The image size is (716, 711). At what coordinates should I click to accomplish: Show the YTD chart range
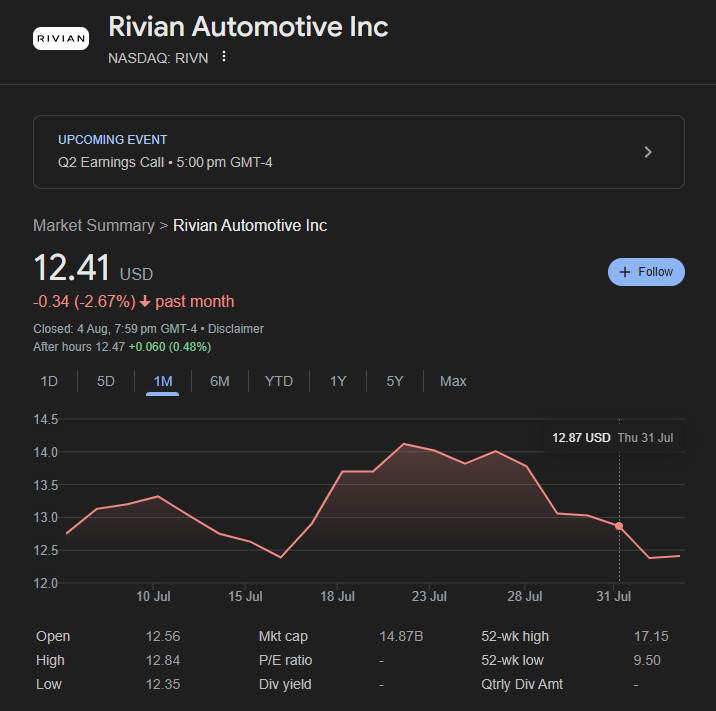point(279,381)
